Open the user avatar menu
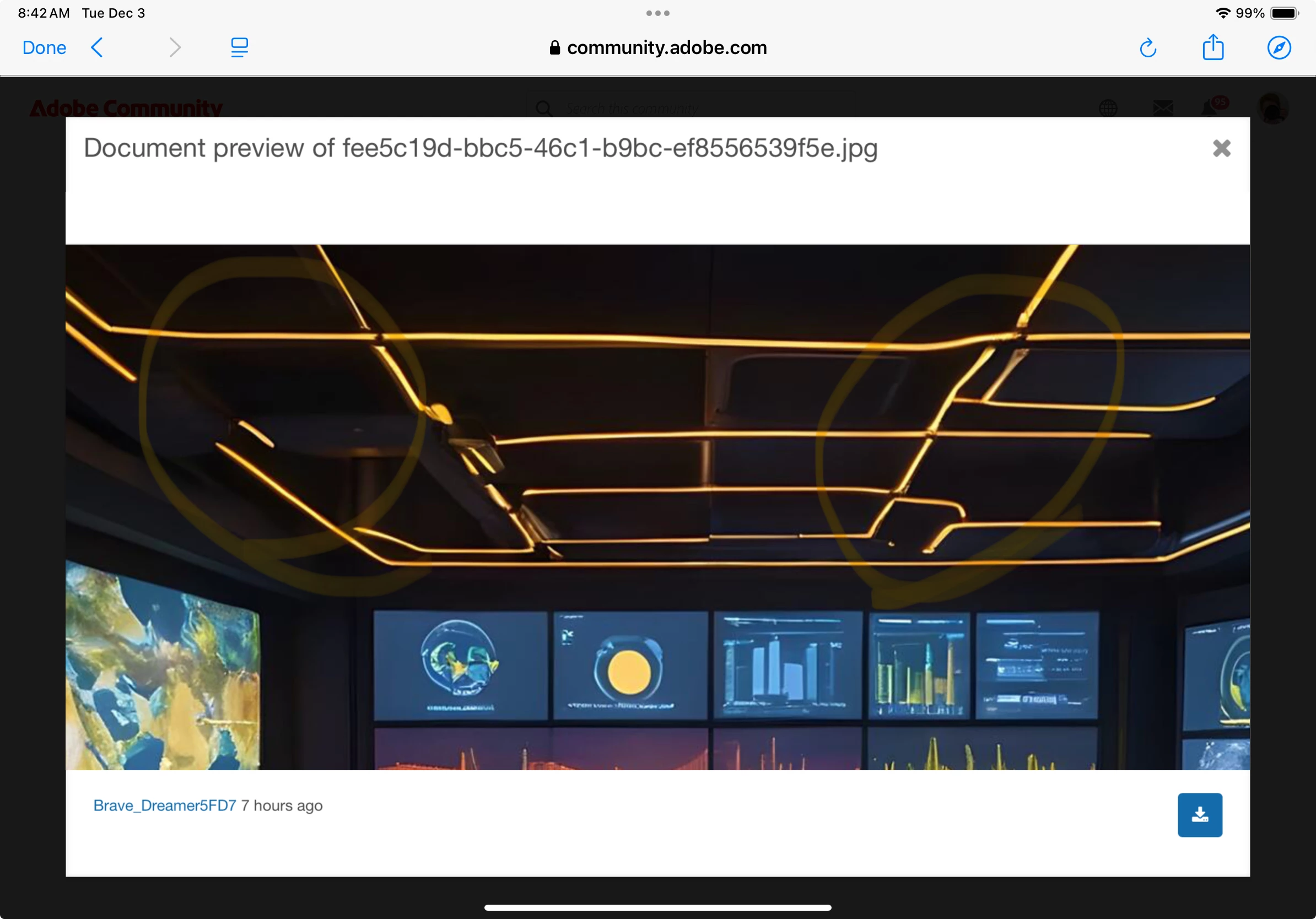Viewport: 1316px width, 919px height. (1272, 108)
